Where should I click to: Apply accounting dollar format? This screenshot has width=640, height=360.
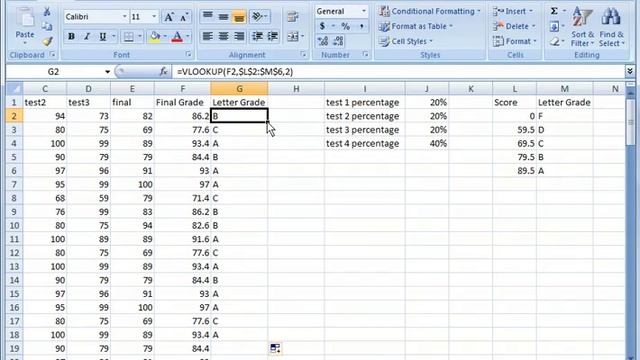322,26
